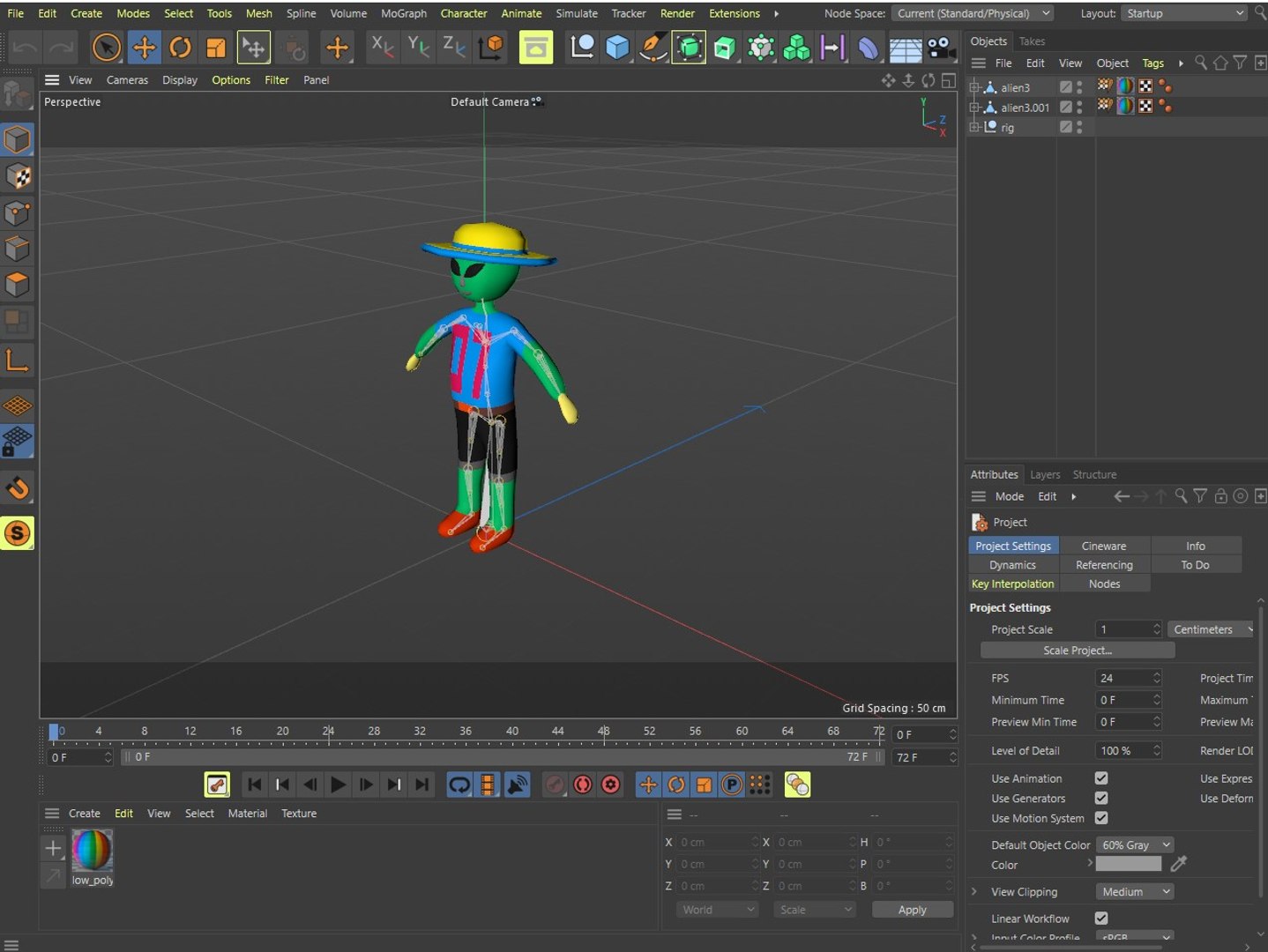Switch to Texture mode in left sidebar
Viewport: 1268px width, 952px height.
18,177
